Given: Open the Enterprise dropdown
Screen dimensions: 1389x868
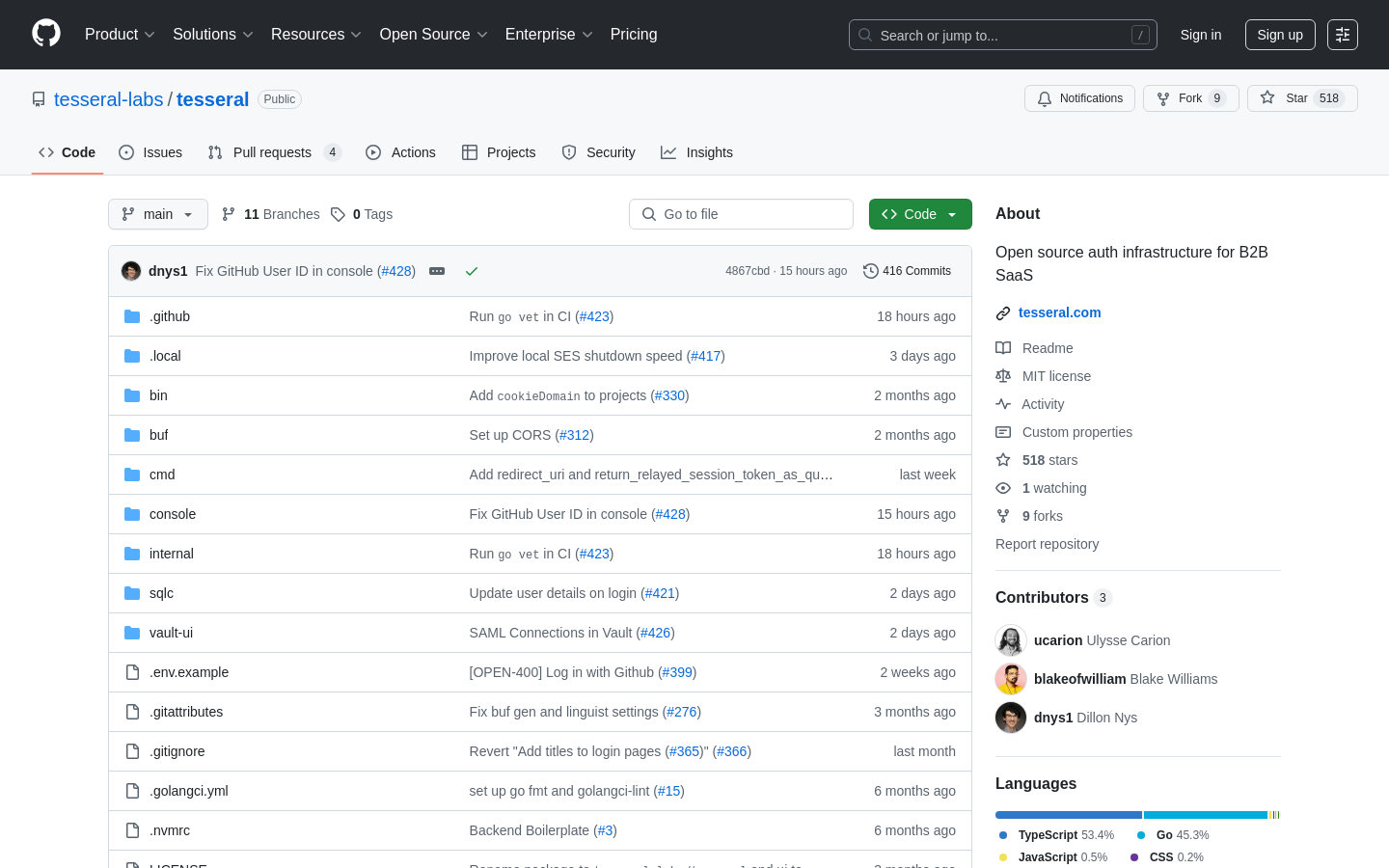Looking at the screenshot, I should (549, 35).
